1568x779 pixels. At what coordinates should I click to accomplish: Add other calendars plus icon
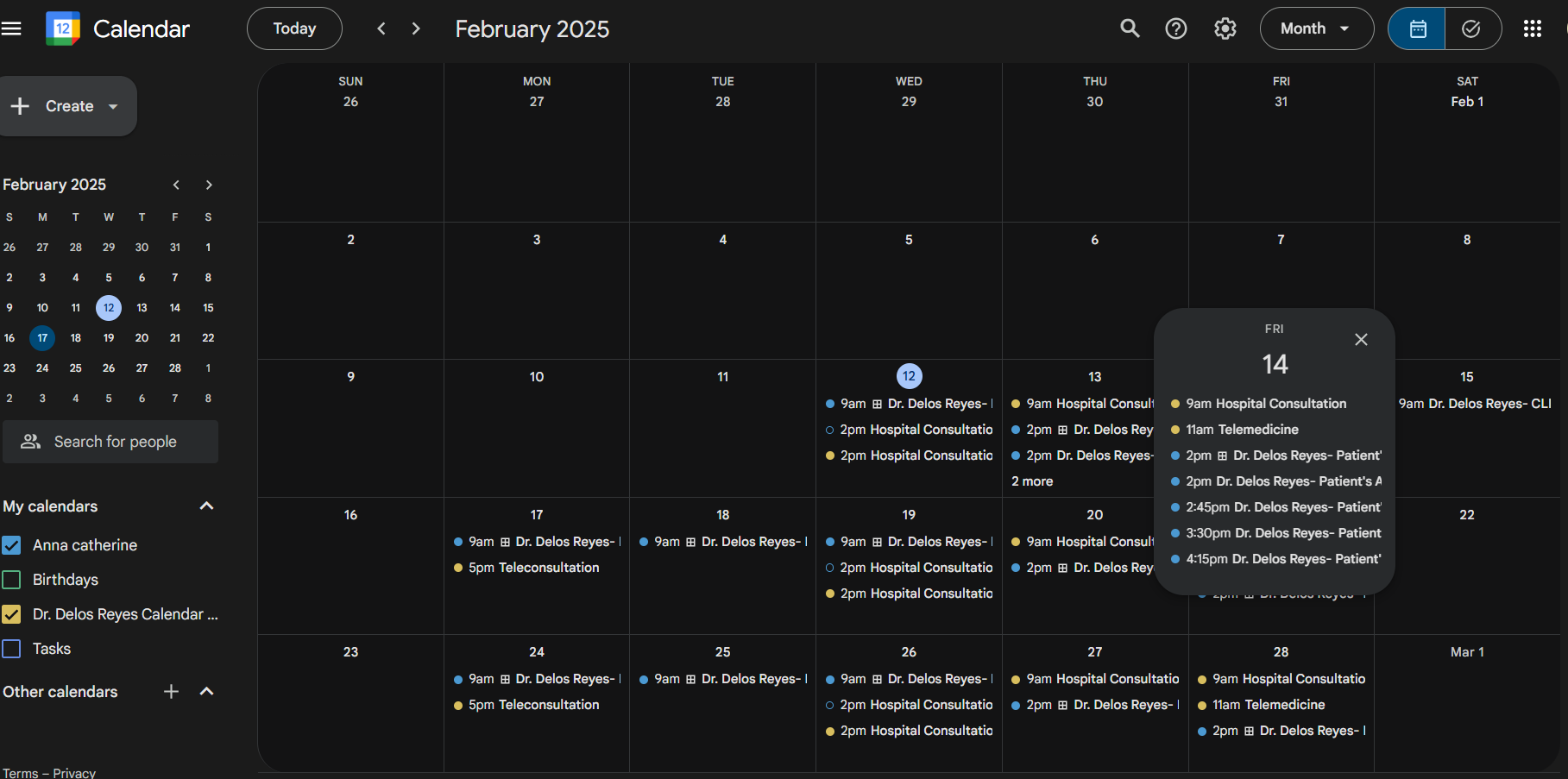[171, 691]
